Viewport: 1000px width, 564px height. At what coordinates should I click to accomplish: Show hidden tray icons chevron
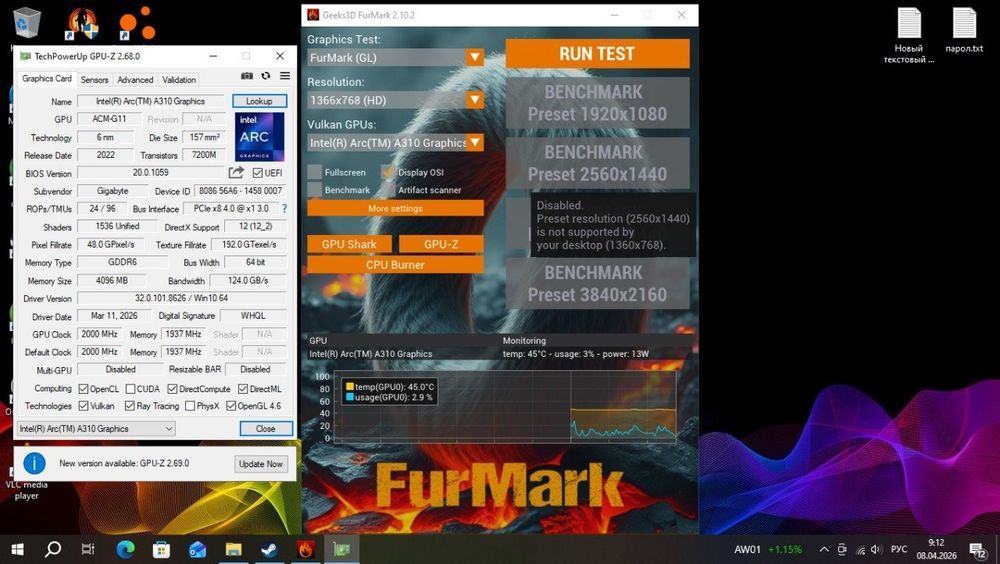coord(824,549)
